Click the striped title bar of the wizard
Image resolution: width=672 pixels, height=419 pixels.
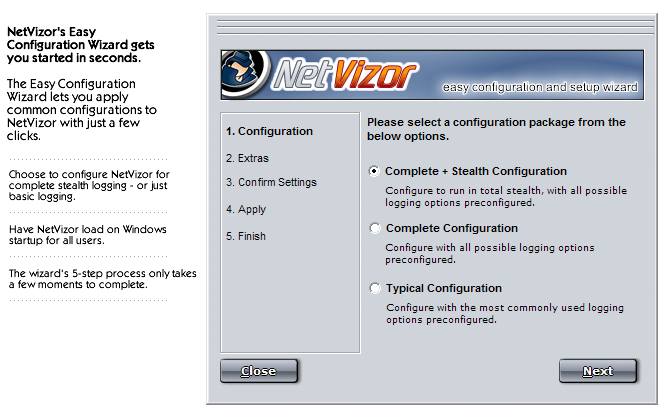(435, 27)
